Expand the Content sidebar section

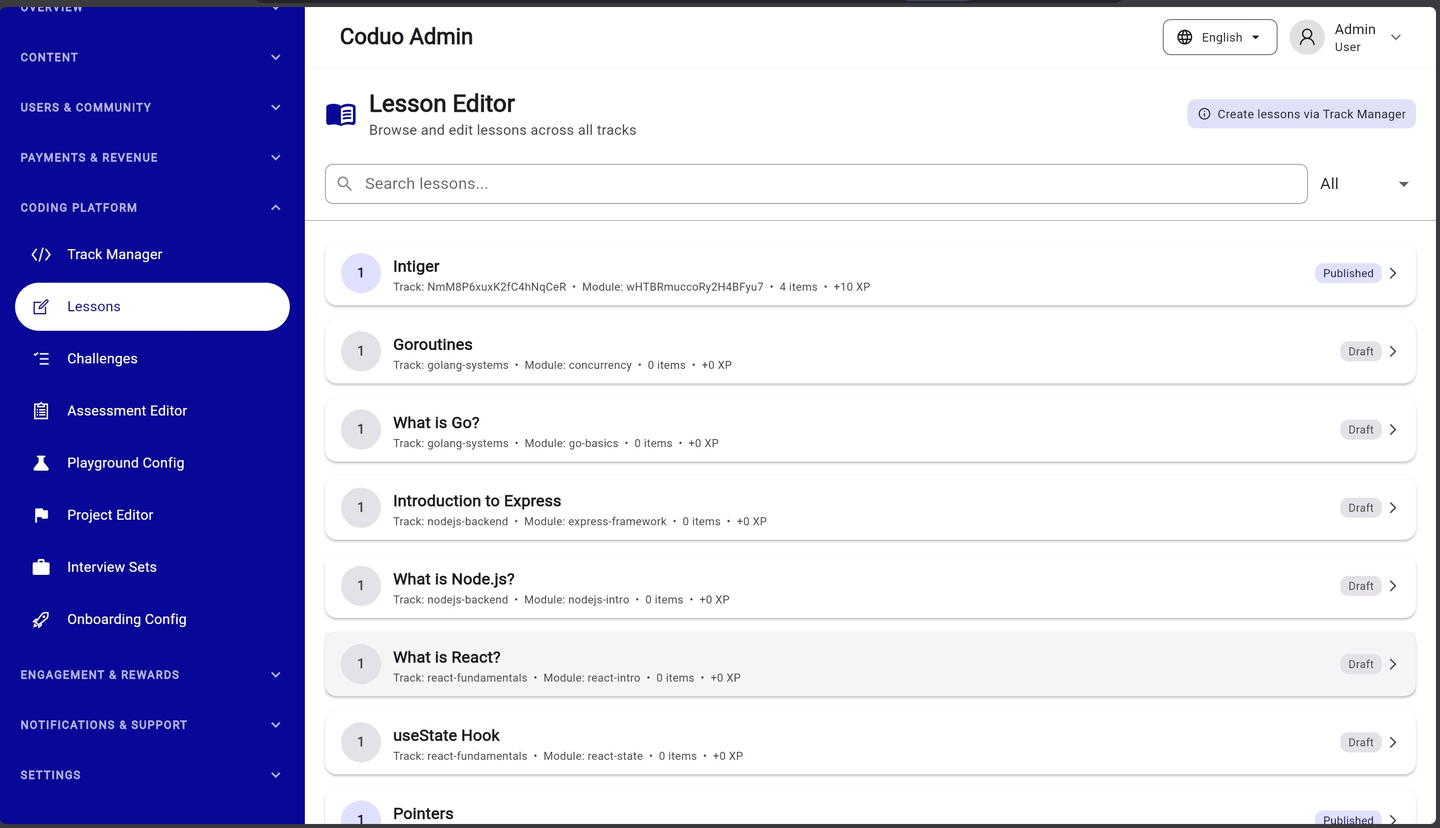coord(152,57)
